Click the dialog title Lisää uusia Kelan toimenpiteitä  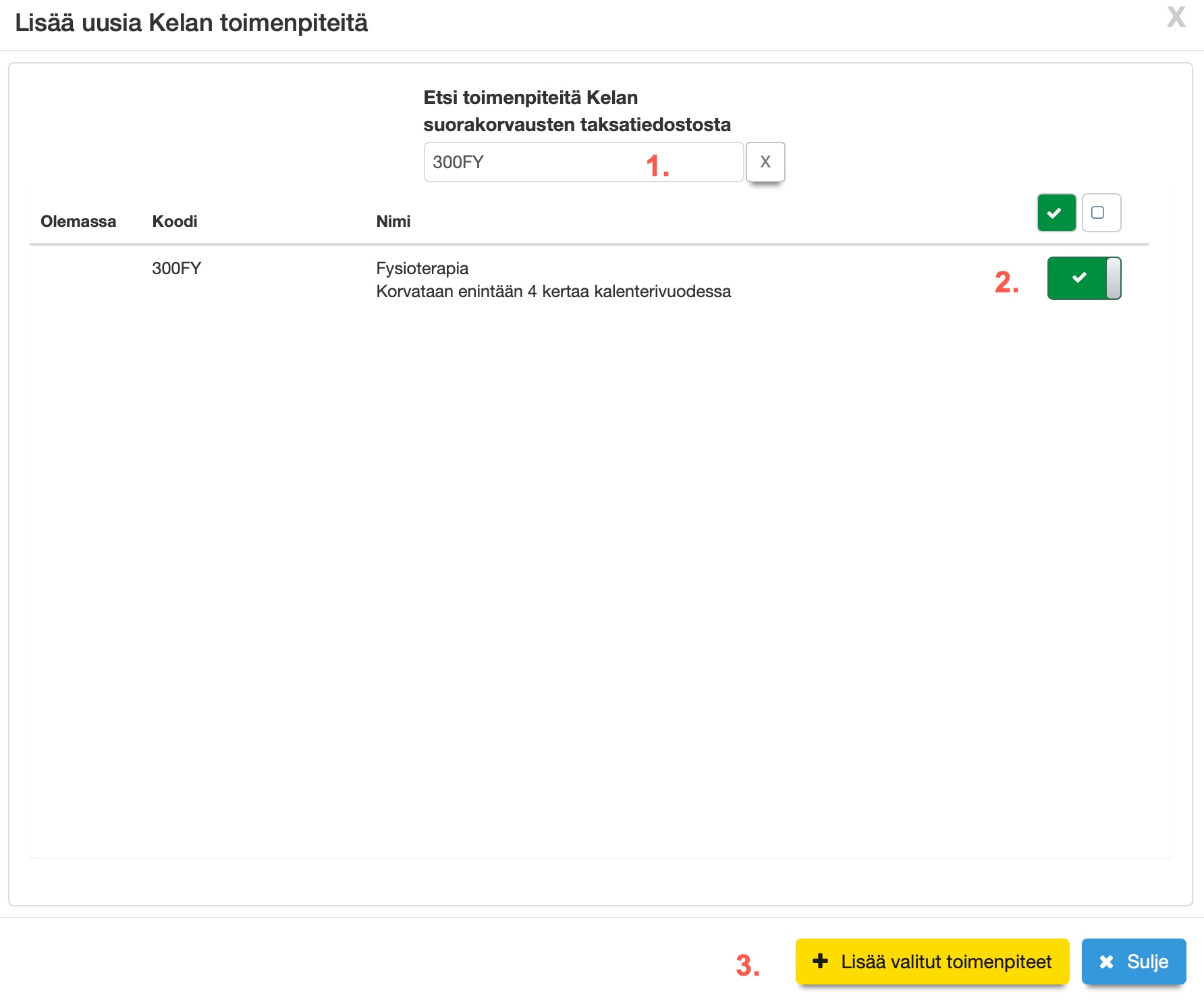pos(192,23)
